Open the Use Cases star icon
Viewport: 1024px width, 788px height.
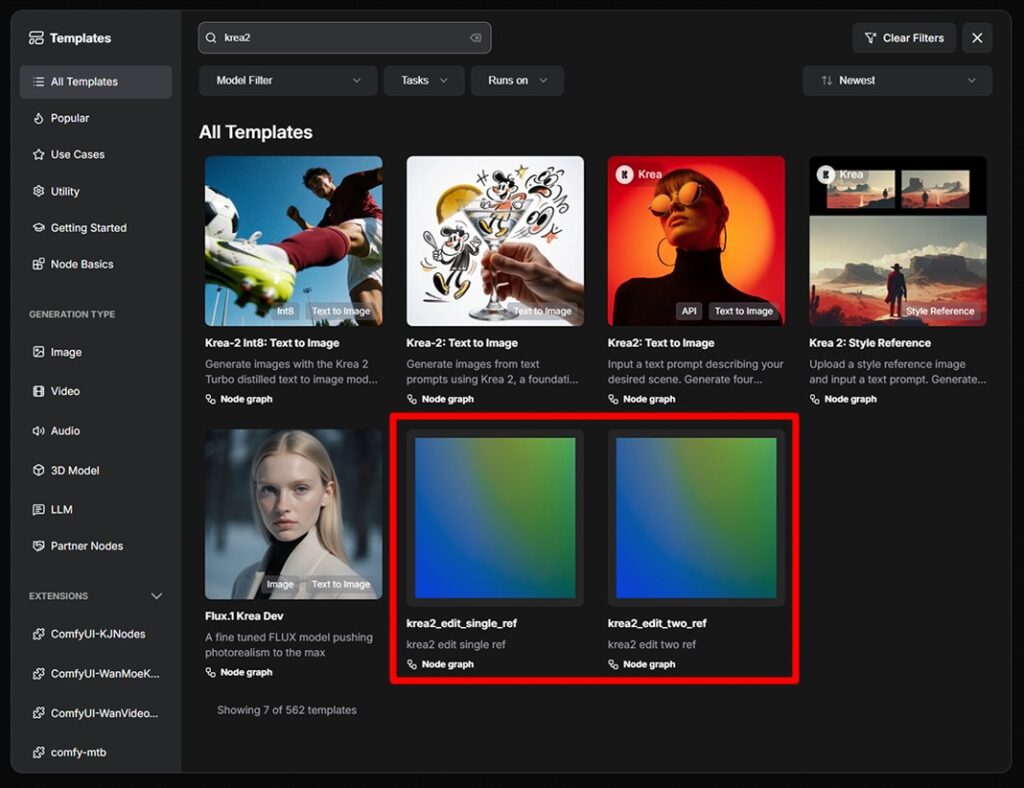[x=39, y=155]
